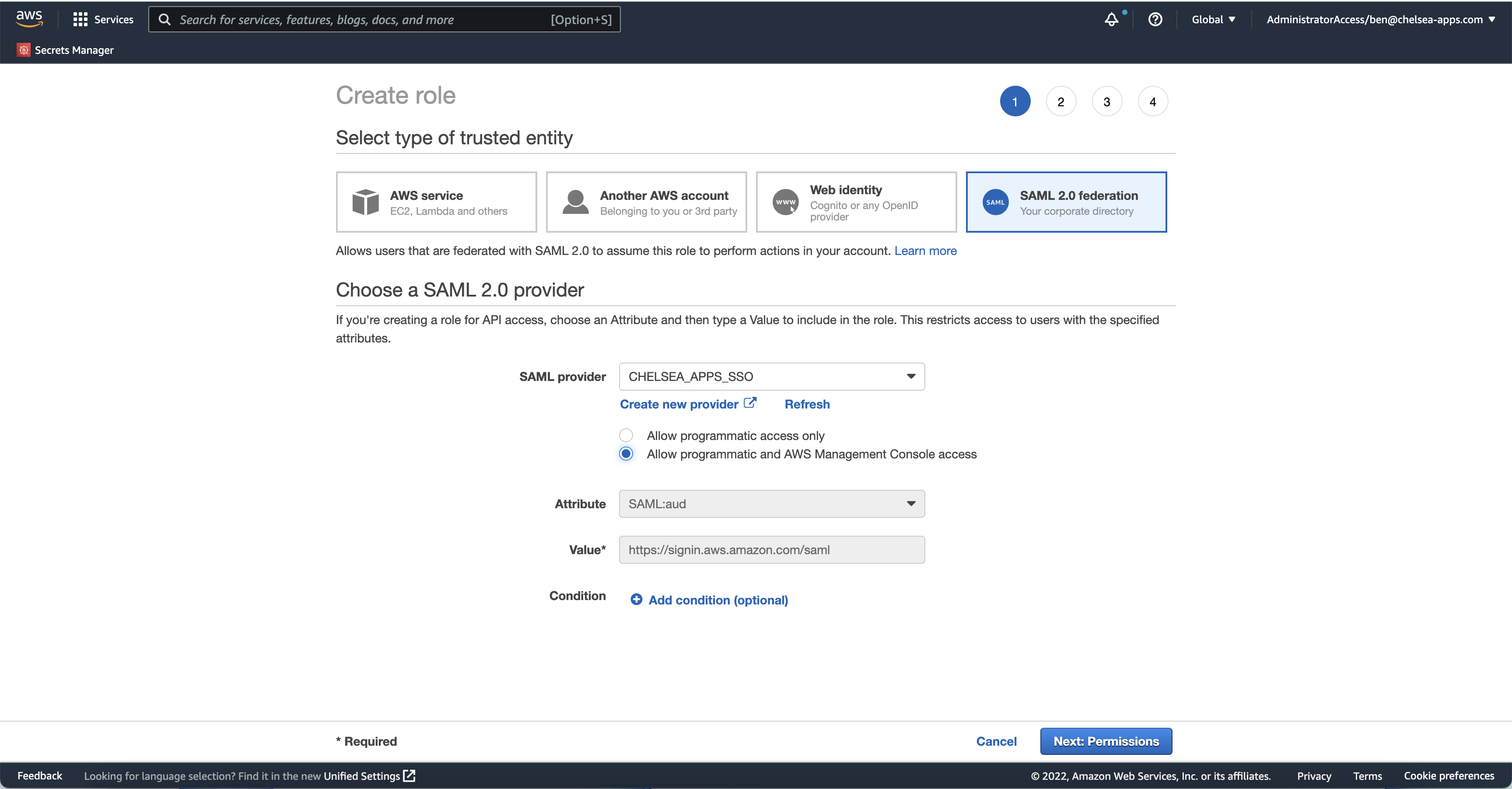
Task: Click the plus icon to add condition
Action: [636, 600]
